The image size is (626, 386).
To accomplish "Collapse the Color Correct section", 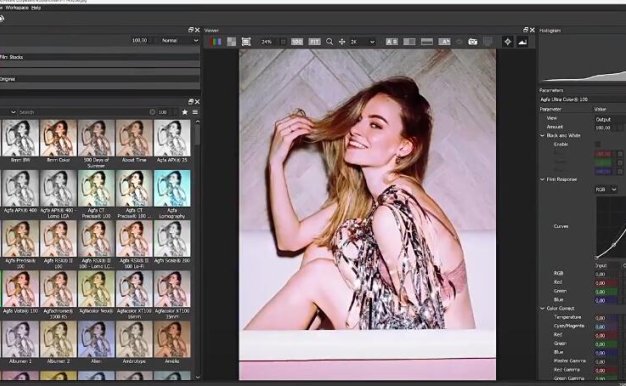I will click(x=543, y=309).
